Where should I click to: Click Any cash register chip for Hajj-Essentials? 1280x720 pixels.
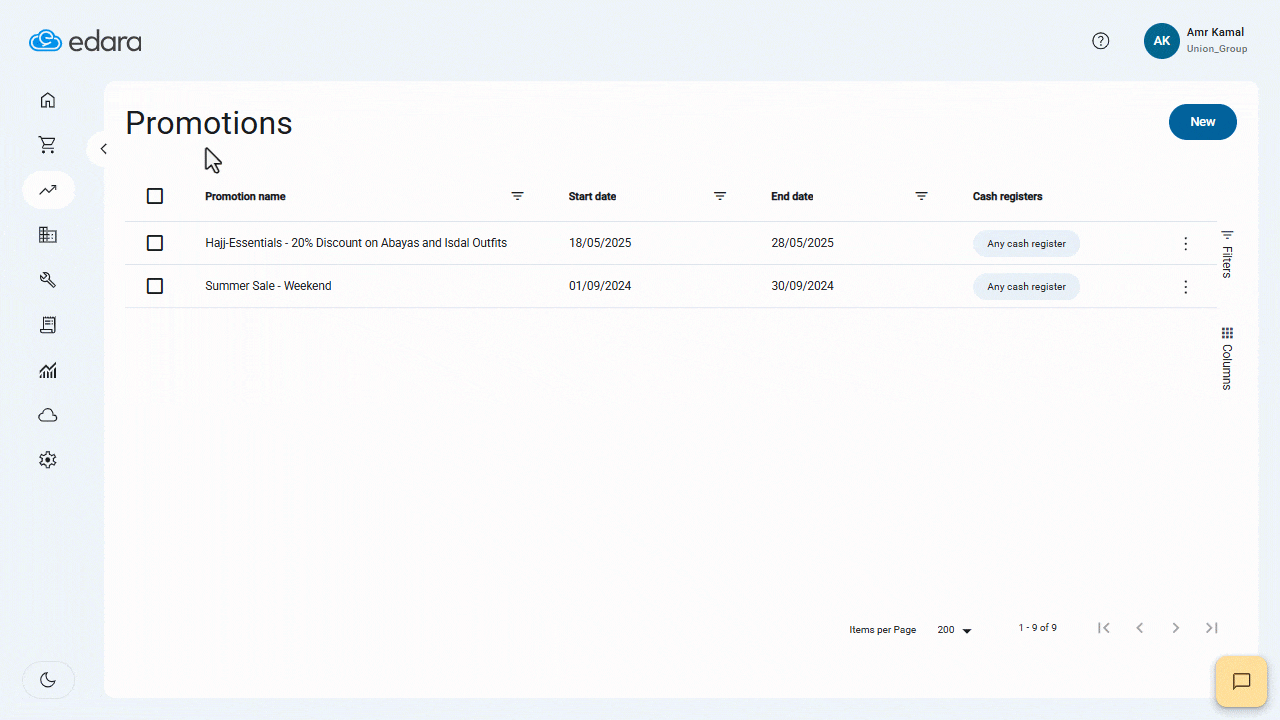pos(1026,243)
